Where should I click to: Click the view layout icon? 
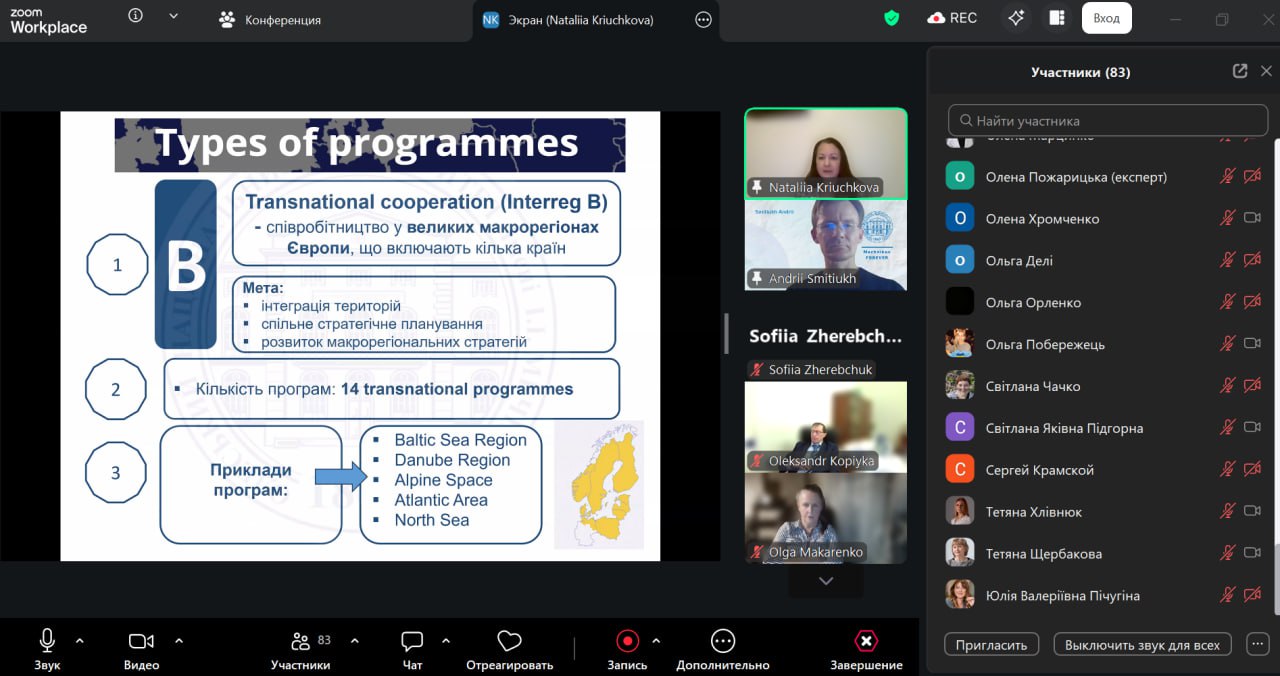(x=1056, y=18)
